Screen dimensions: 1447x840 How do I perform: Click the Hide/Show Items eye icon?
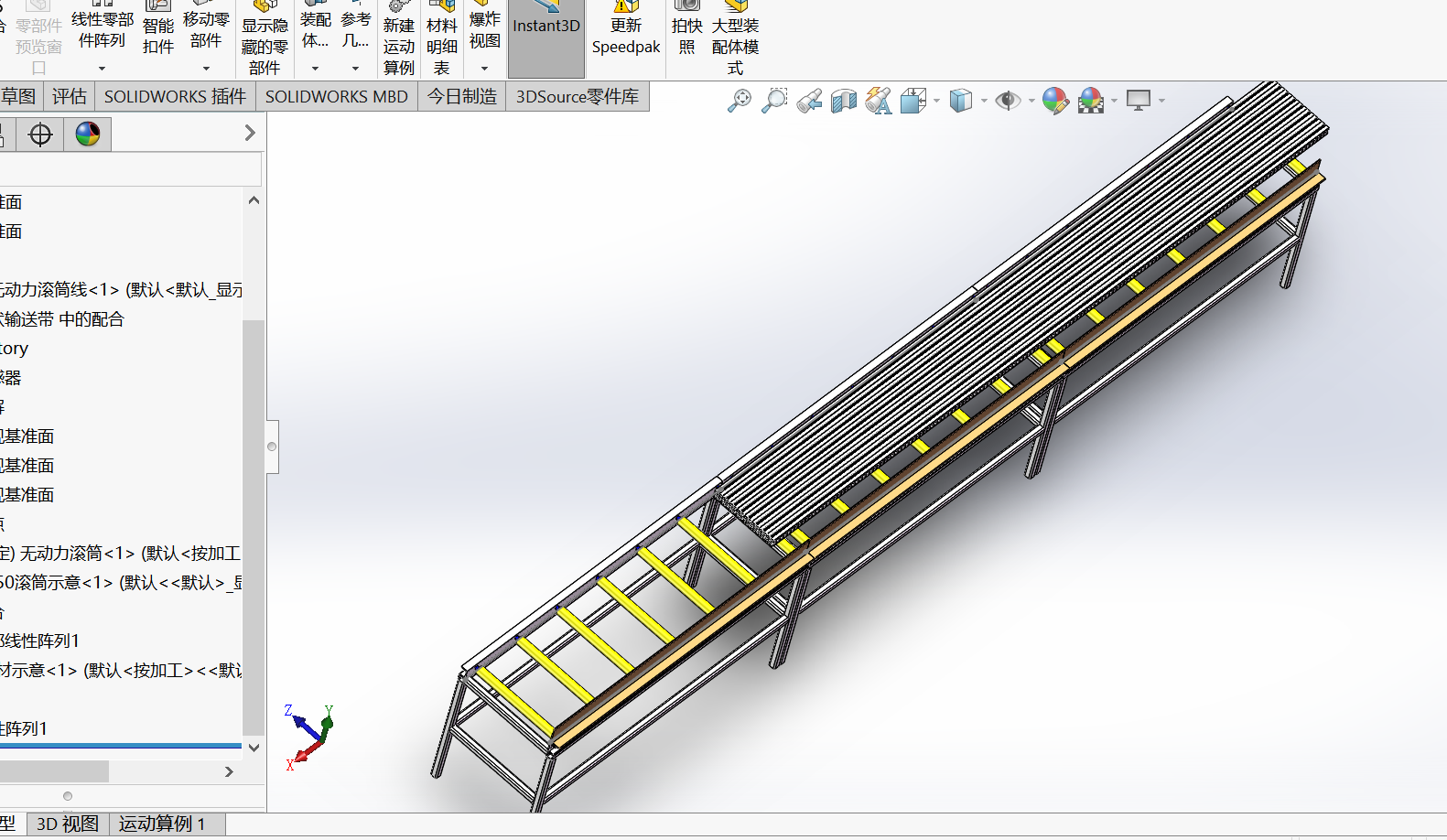(x=1008, y=100)
